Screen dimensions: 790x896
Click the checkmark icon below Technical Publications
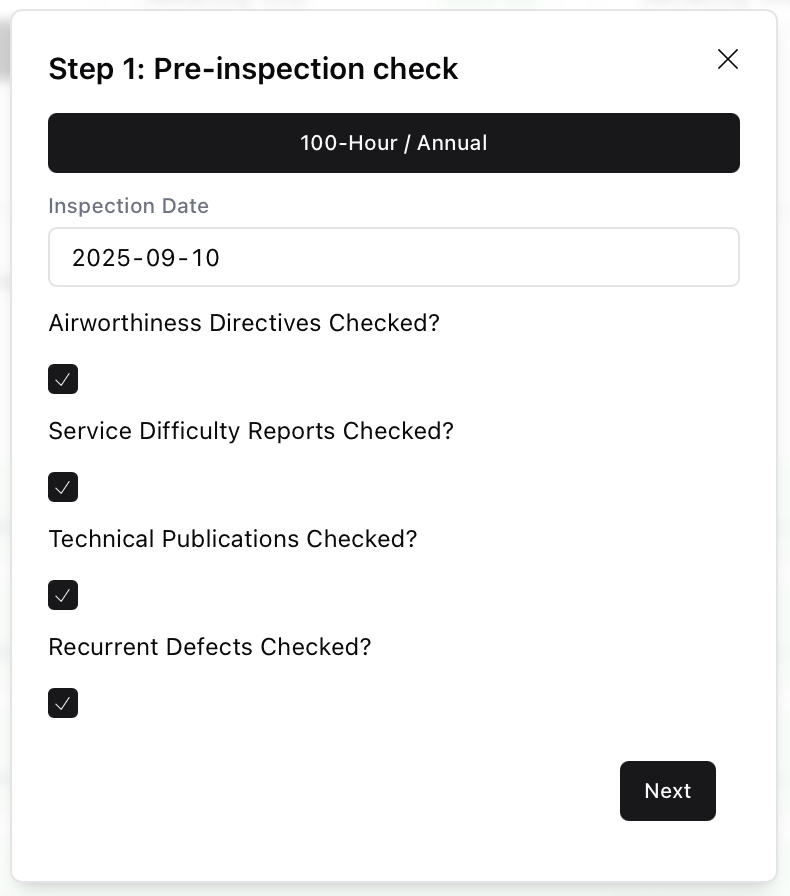(x=63, y=595)
